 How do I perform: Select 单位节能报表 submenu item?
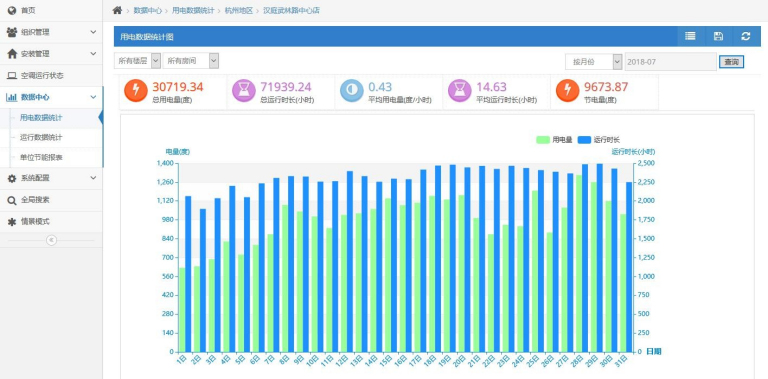click(41, 158)
